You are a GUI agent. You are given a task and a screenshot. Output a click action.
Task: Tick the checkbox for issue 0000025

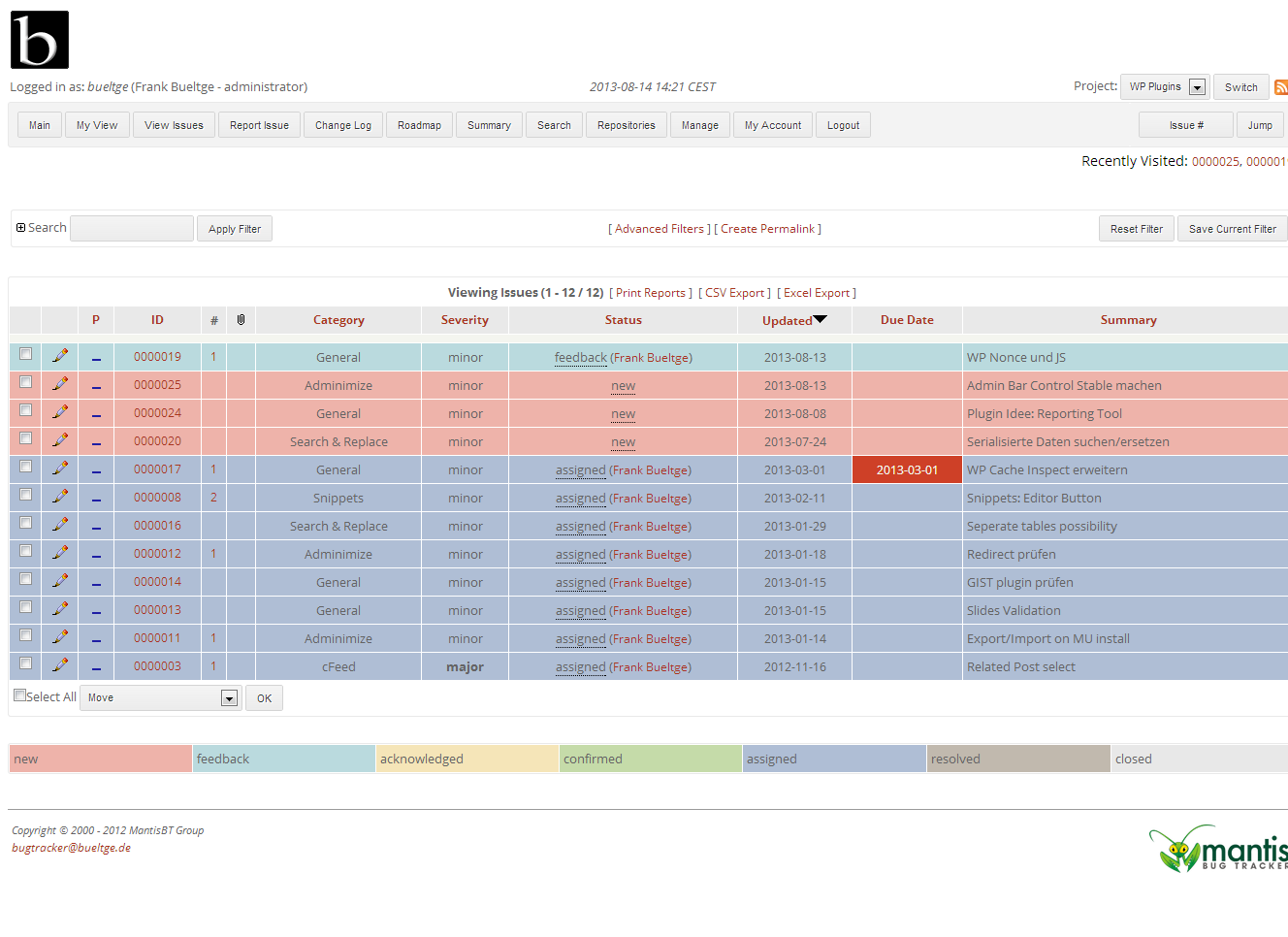click(26, 382)
